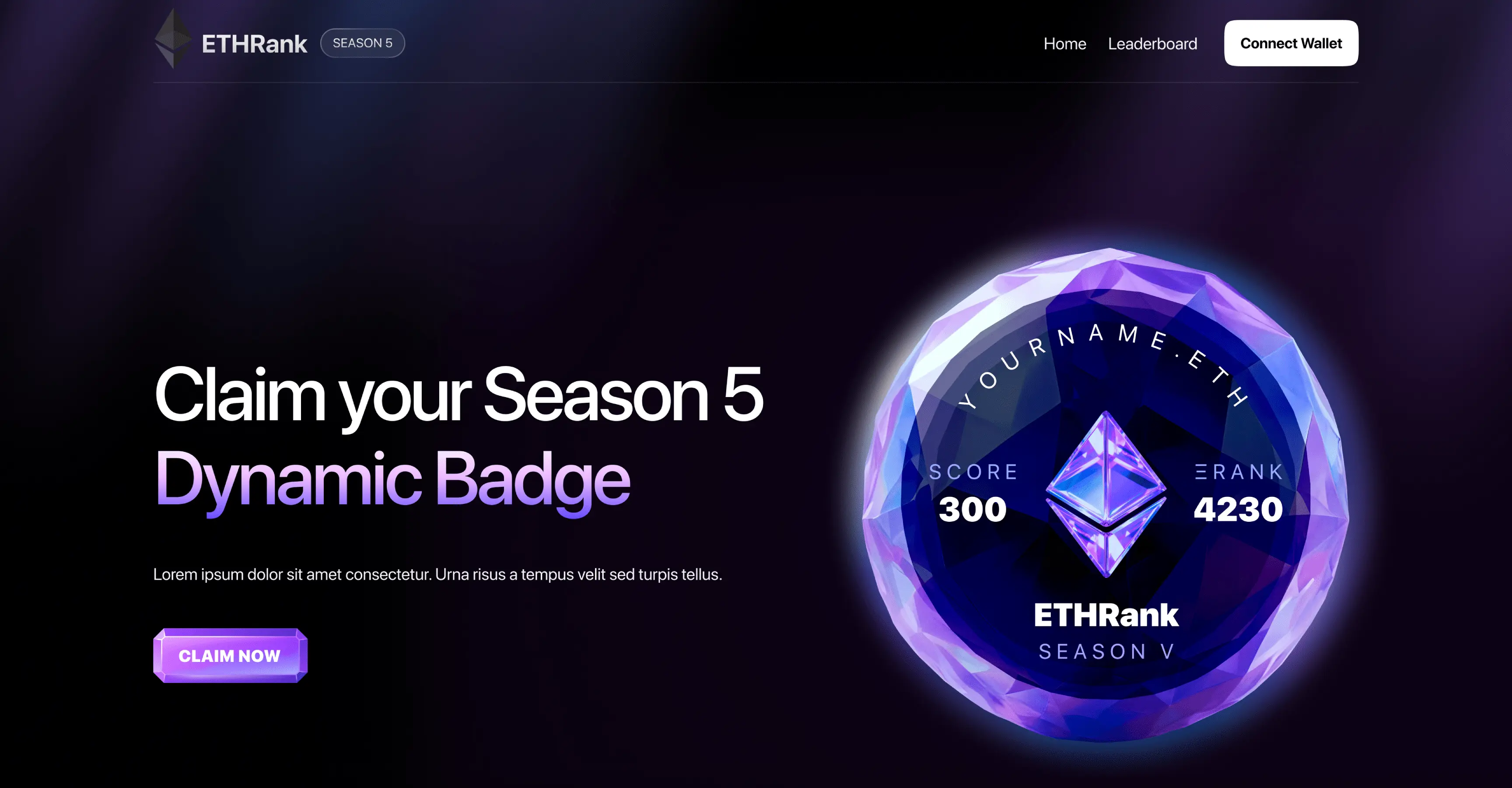Click the RANK label on the badge
The width and height of the screenshot is (1512, 788).
1248,471
